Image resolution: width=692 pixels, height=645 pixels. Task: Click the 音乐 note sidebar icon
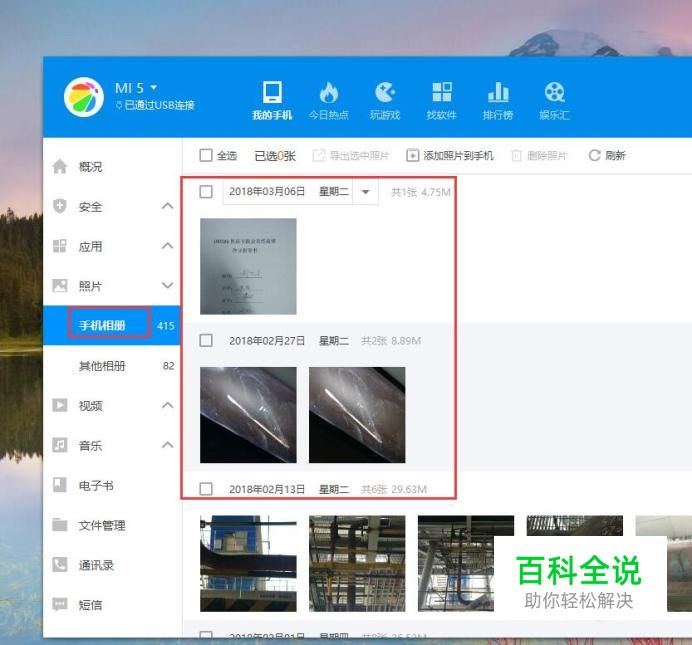pyautogui.click(x=60, y=445)
